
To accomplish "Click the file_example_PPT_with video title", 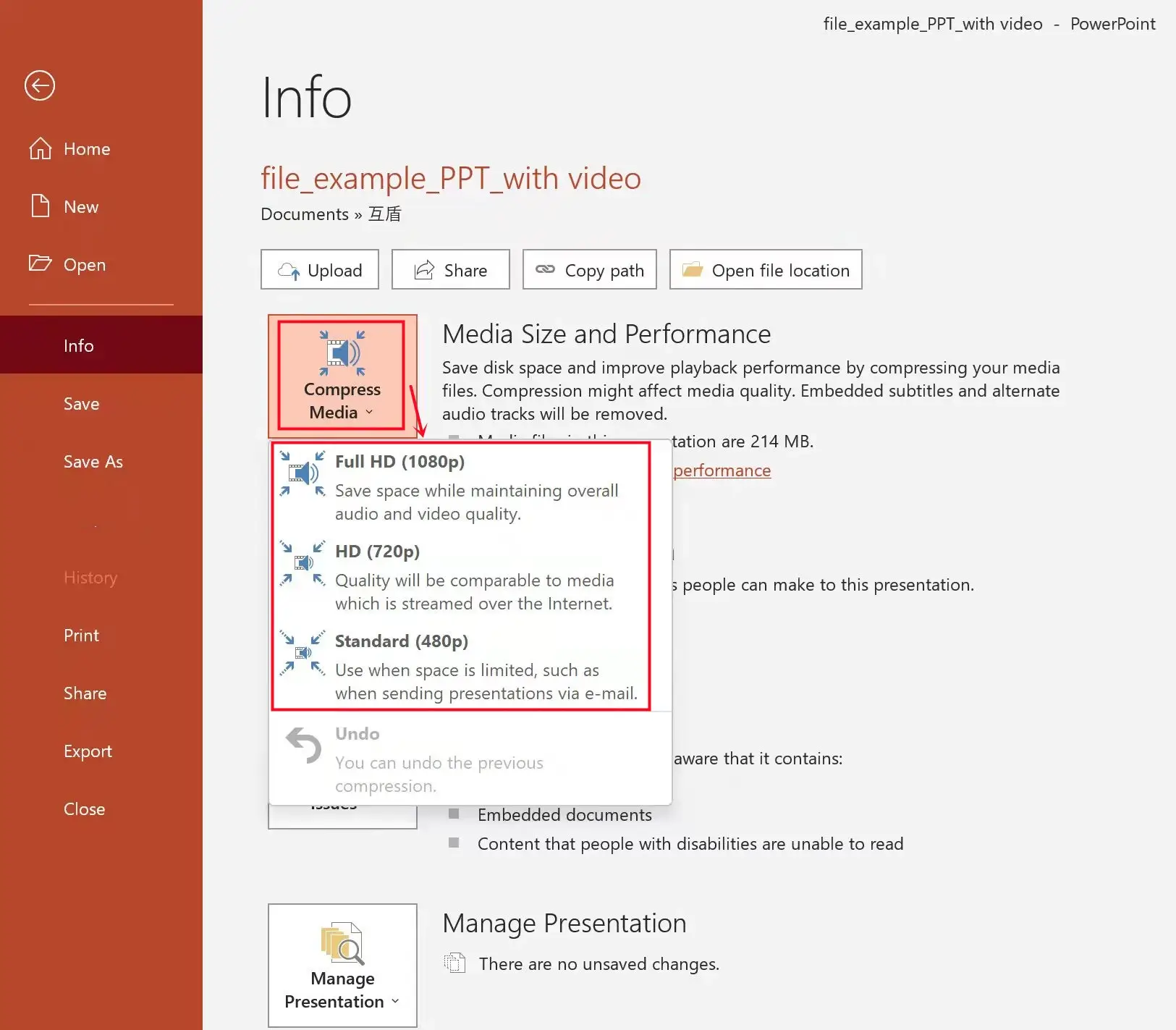I will pyautogui.click(x=450, y=178).
